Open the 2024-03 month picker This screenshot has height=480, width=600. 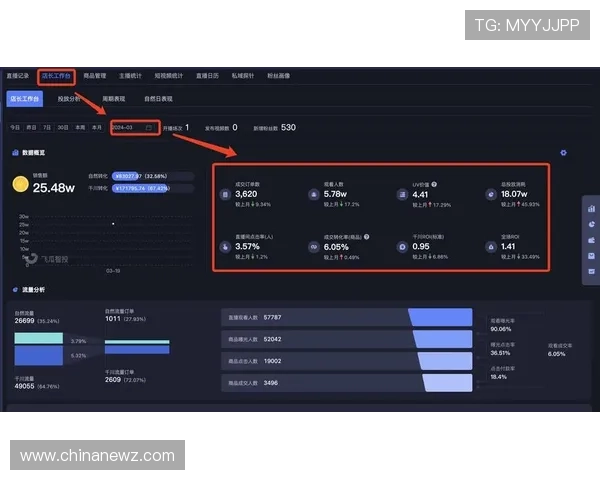tap(125, 128)
